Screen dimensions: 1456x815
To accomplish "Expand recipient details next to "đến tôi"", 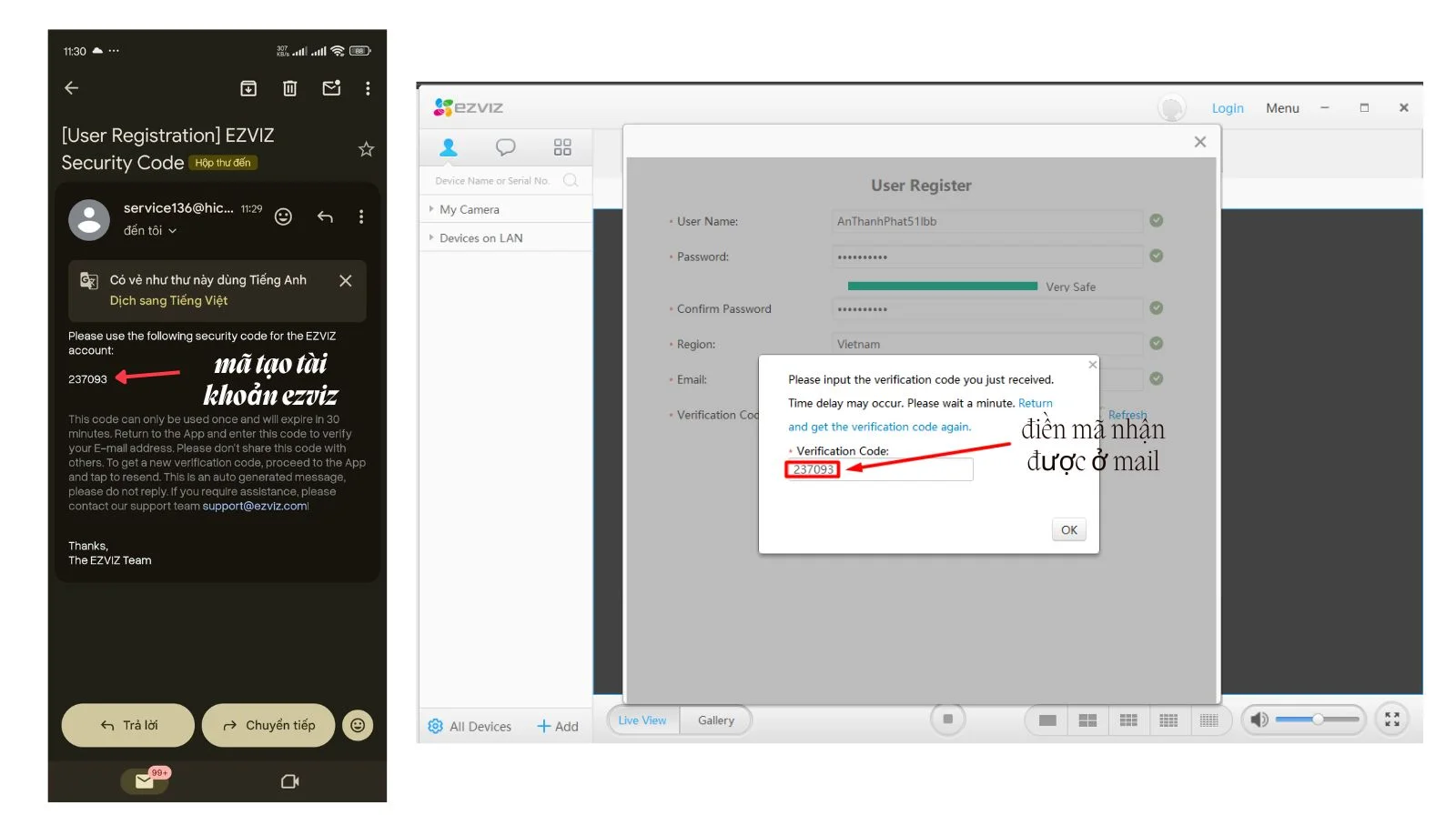I will [173, 231].
